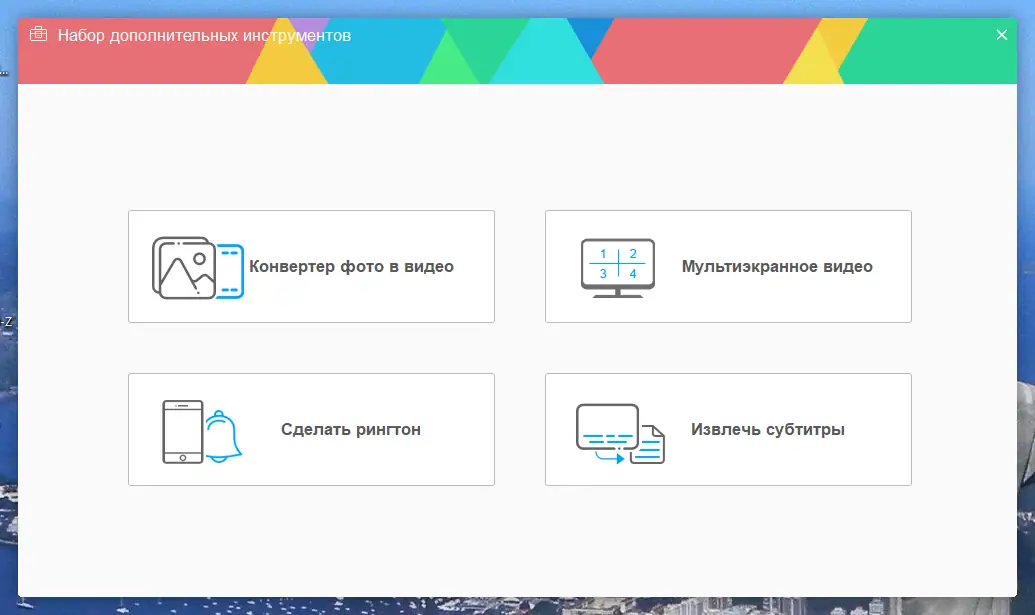This screenshot has height=615, width=1035.
Task: Click the subtitle screens icon on the subtitles tile
Action: [605, 428]
